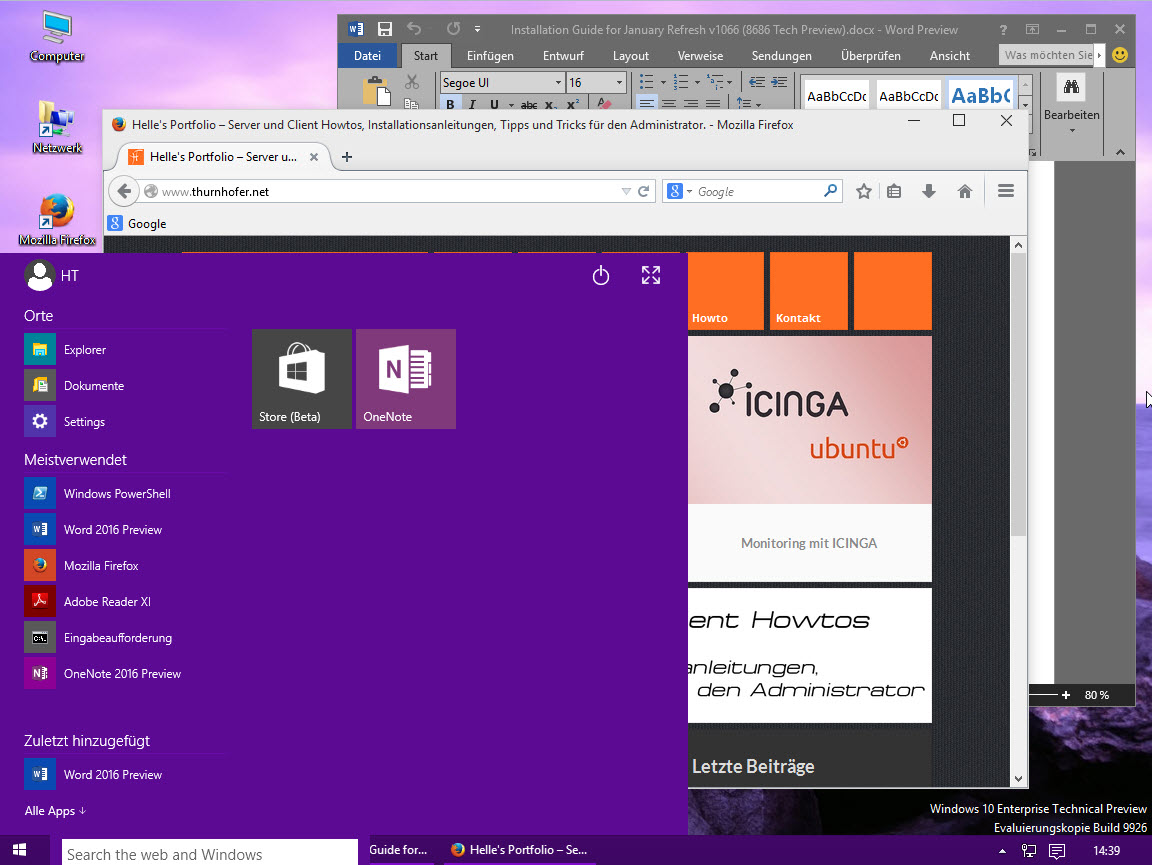Align text left in Word
1152x865 pixels.
click(647, 104)
